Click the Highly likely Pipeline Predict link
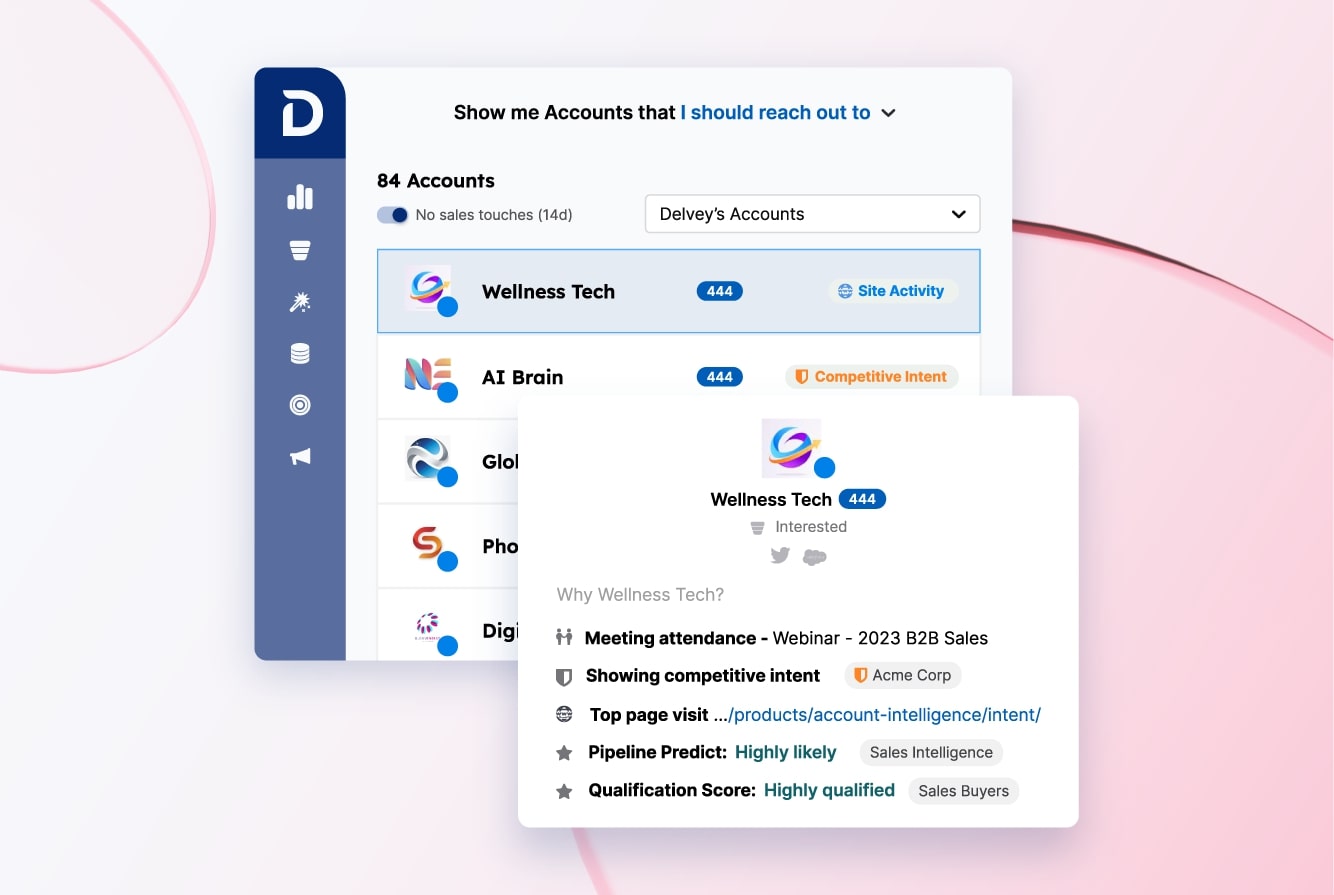 coord(785,752)
